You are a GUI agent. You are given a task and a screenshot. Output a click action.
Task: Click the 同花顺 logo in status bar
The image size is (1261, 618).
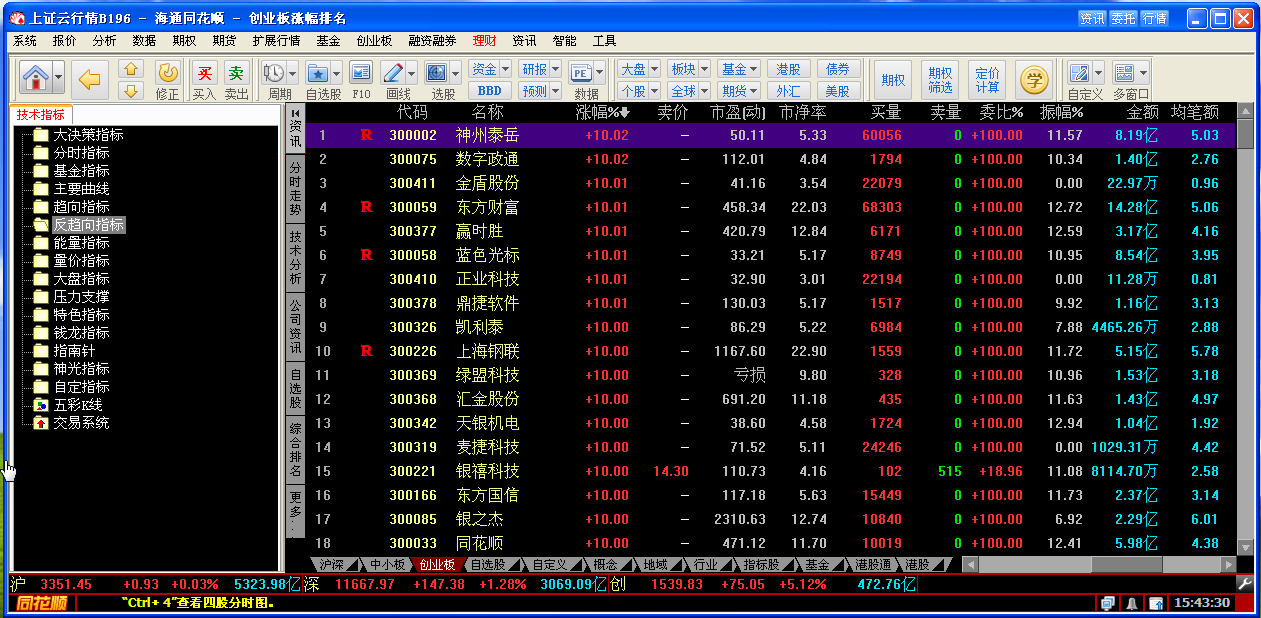point(41,603)
